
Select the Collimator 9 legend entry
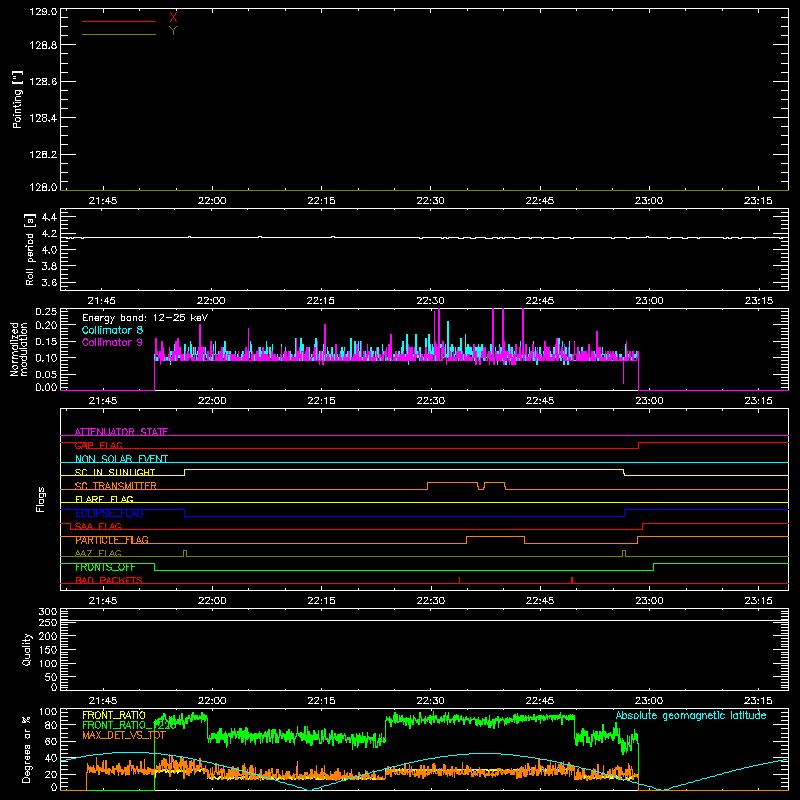point(112,342)
